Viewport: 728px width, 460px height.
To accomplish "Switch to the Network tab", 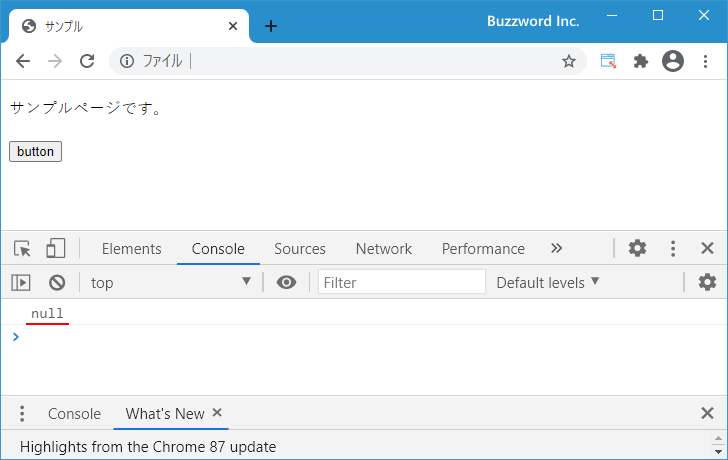I will pos(384,249).
